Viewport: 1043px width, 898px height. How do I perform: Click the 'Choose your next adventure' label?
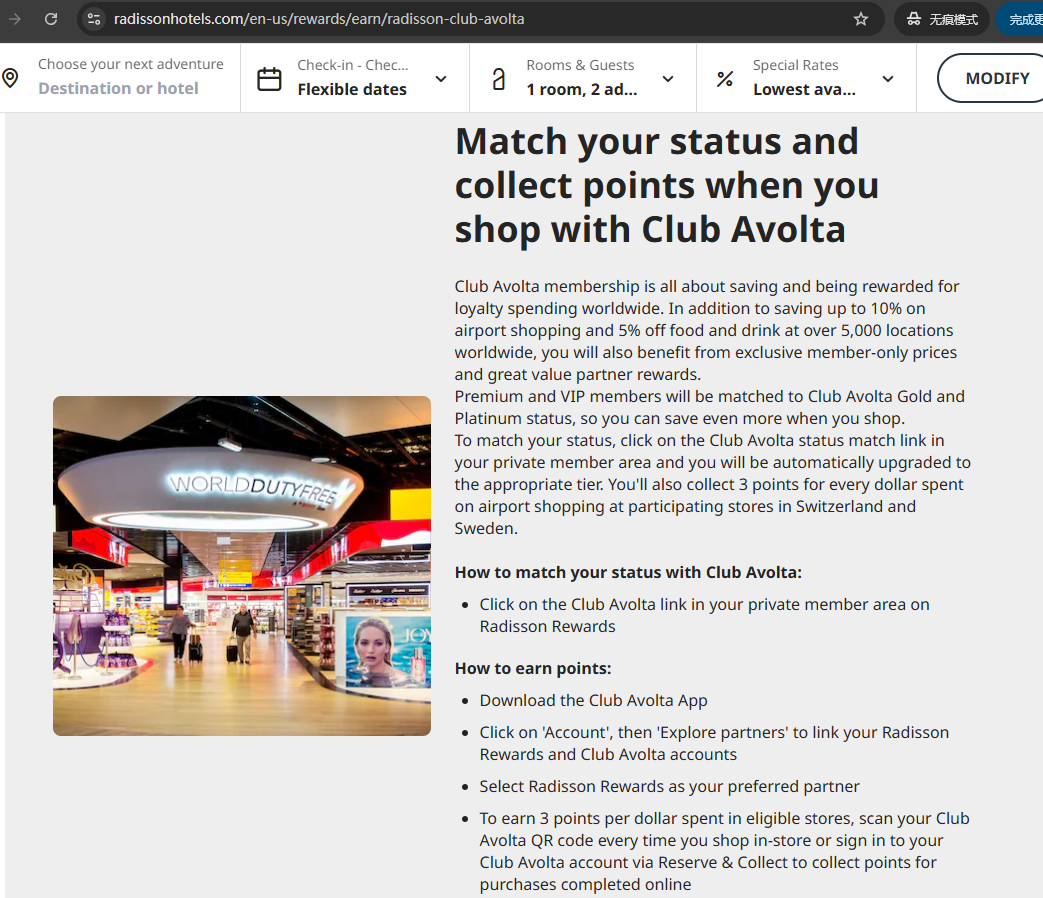coord(130,65)
